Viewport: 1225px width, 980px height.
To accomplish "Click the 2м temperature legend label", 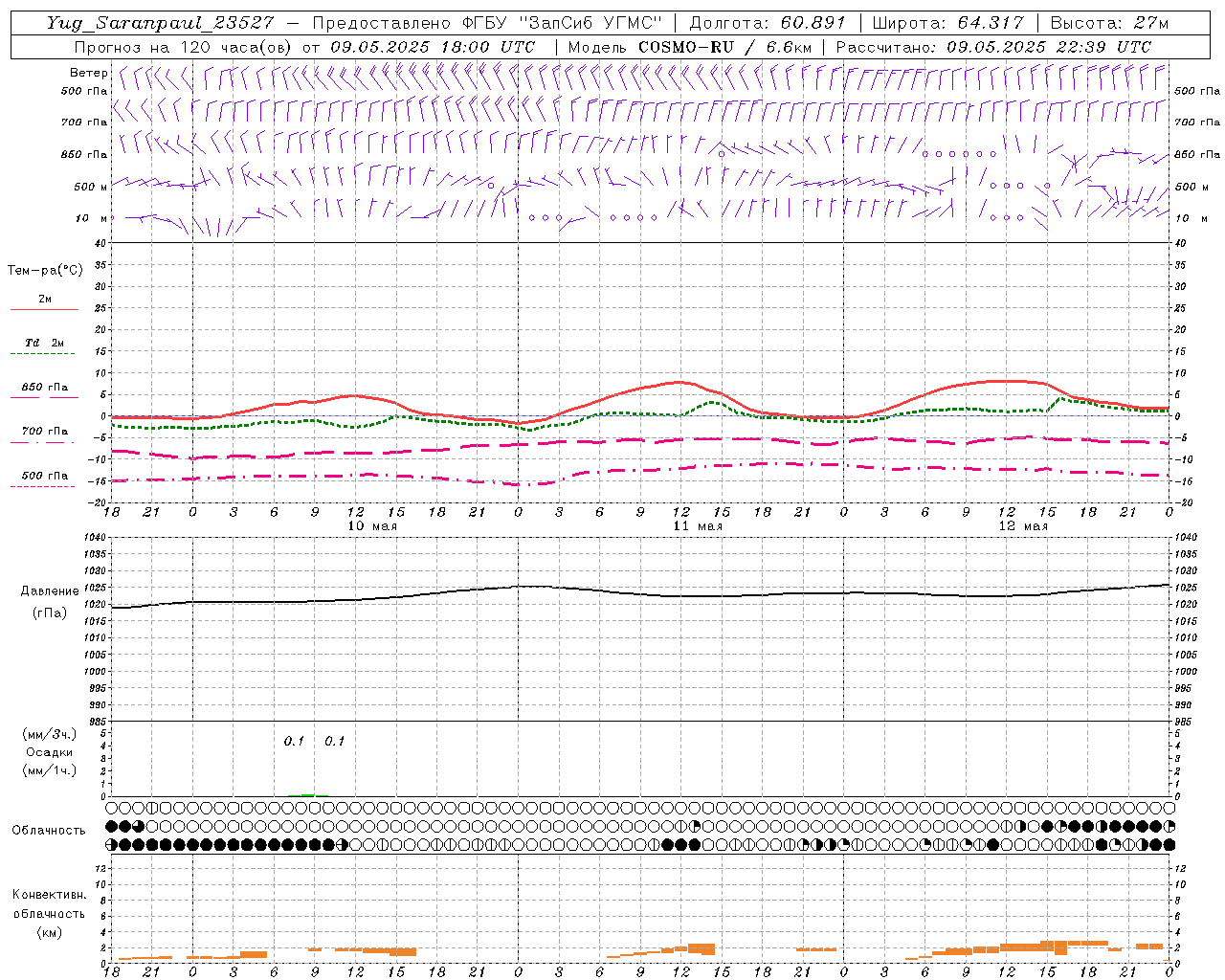I will pyautogui.click(x=45, y=299).
